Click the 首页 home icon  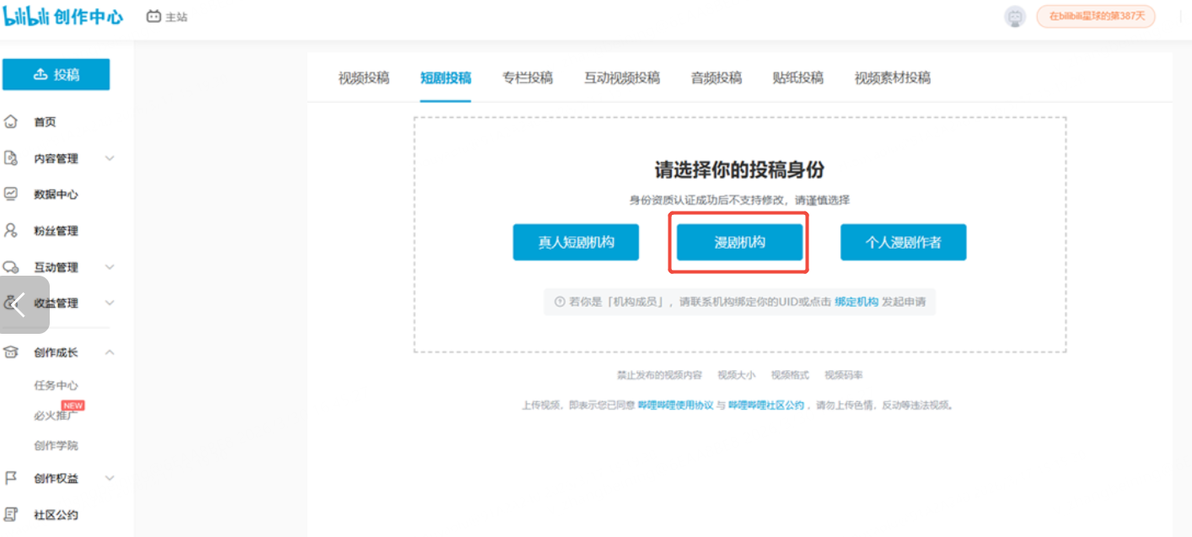click(x=11, y=122)
